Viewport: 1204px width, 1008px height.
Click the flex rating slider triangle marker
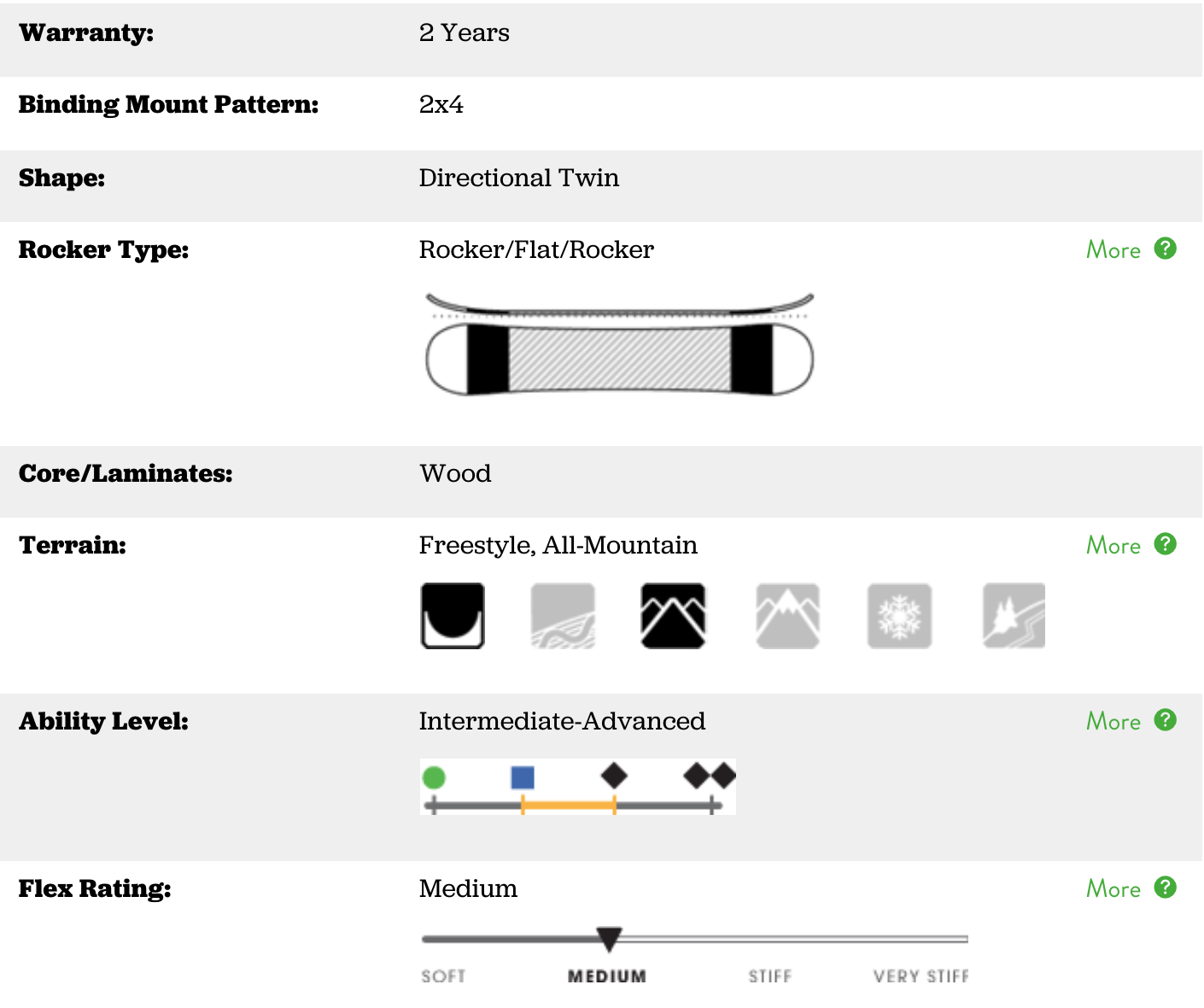(x=609, y=939)
